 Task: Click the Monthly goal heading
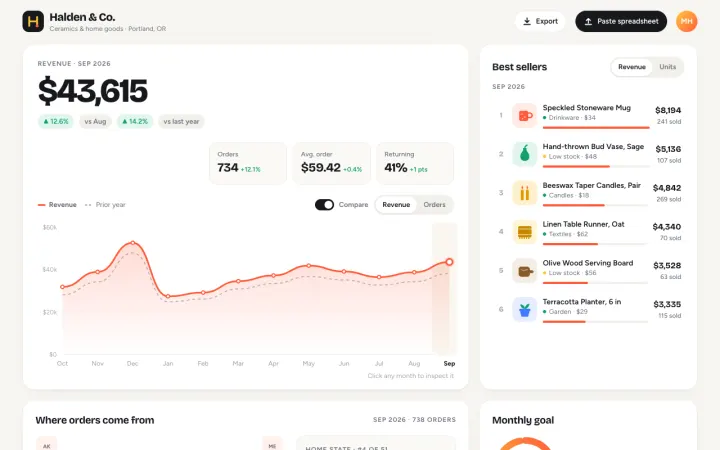pos(523,420)
